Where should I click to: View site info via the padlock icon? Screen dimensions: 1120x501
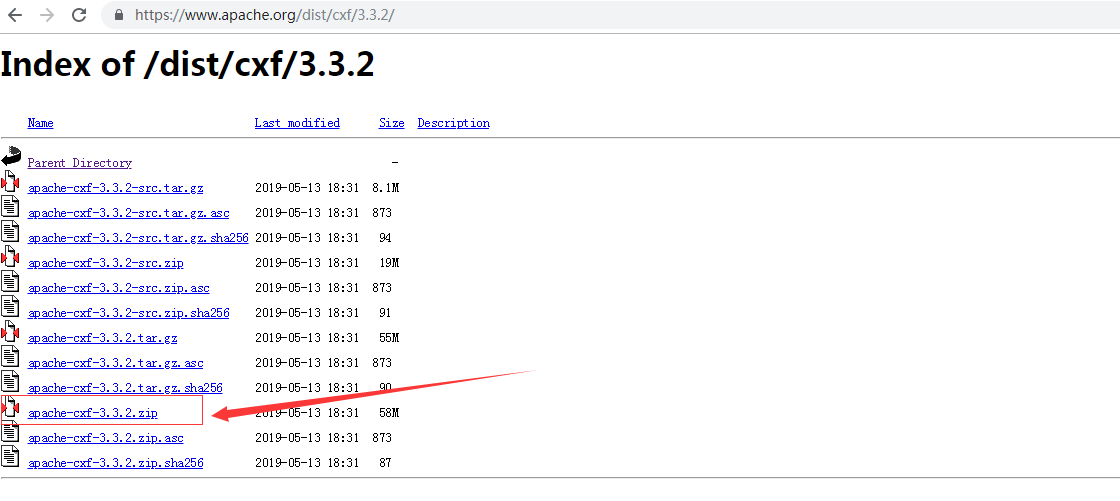(119, 15)
